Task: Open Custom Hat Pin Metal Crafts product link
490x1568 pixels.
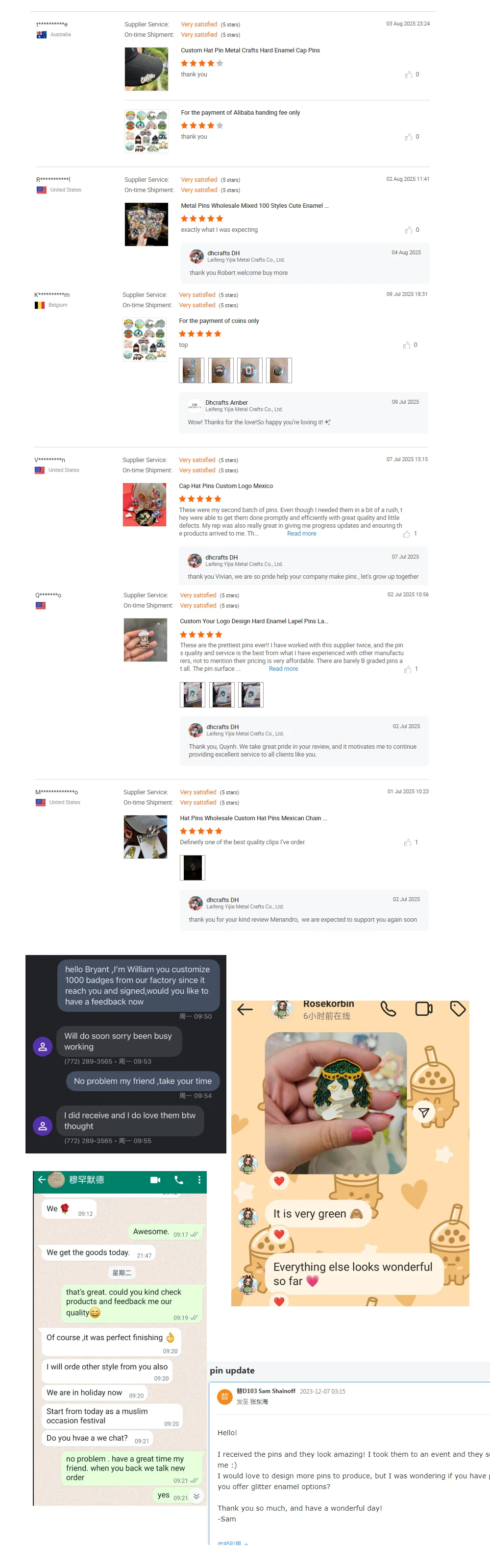Action: point(250,50)
